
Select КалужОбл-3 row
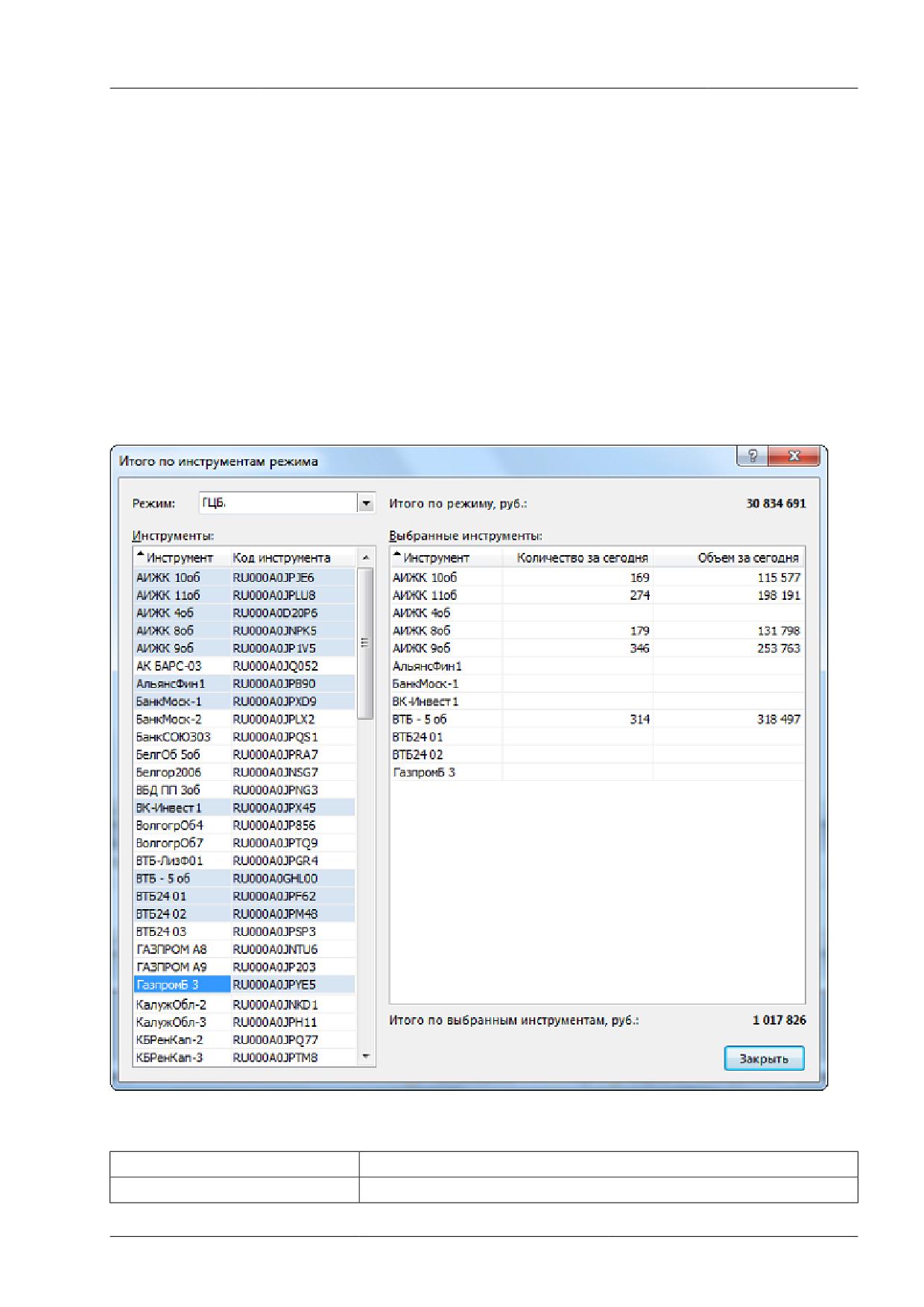(x=244, y=1022)
